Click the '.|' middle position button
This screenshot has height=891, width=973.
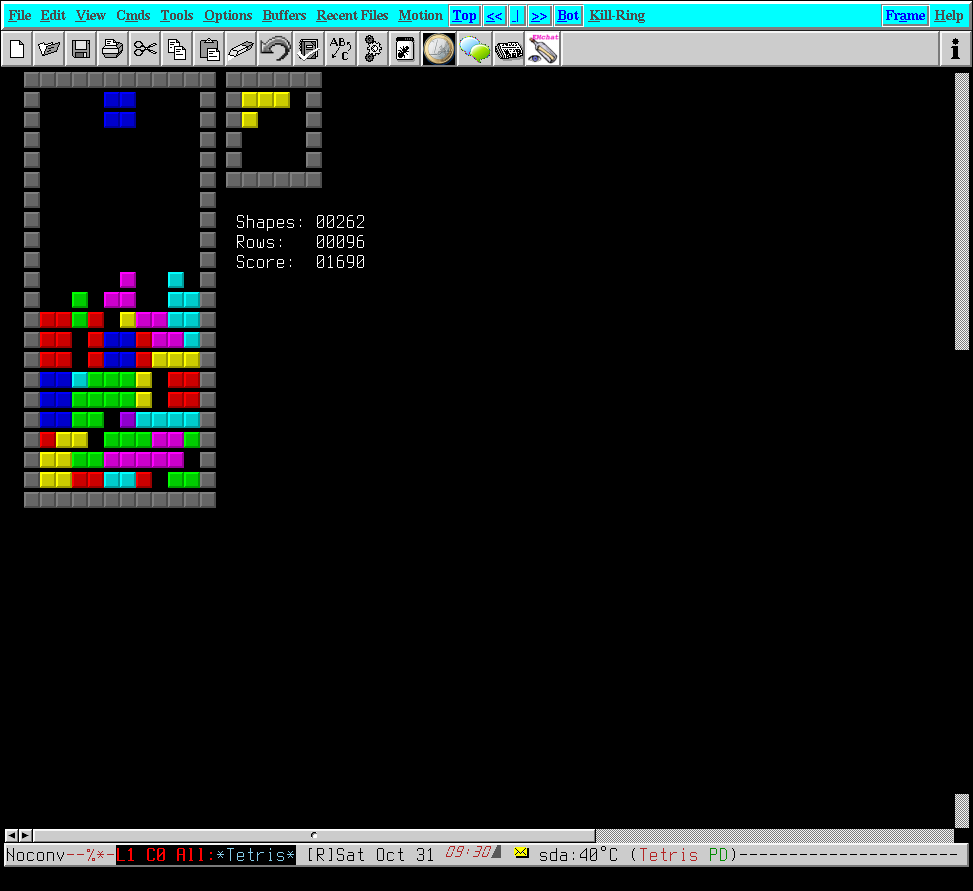tap(517, 16)
